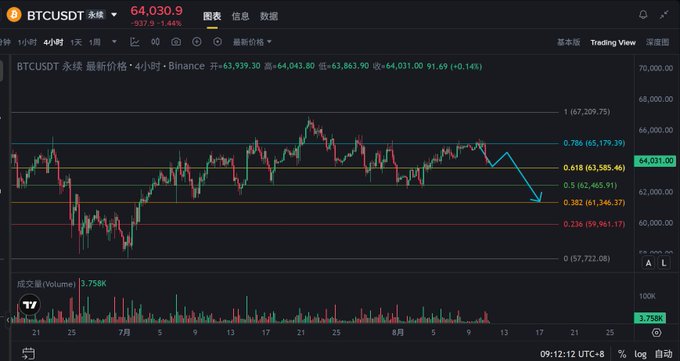Toggle the log scale button in bottom bar
This screenshot has width=680, height=361.
click(x=641, y=354)
